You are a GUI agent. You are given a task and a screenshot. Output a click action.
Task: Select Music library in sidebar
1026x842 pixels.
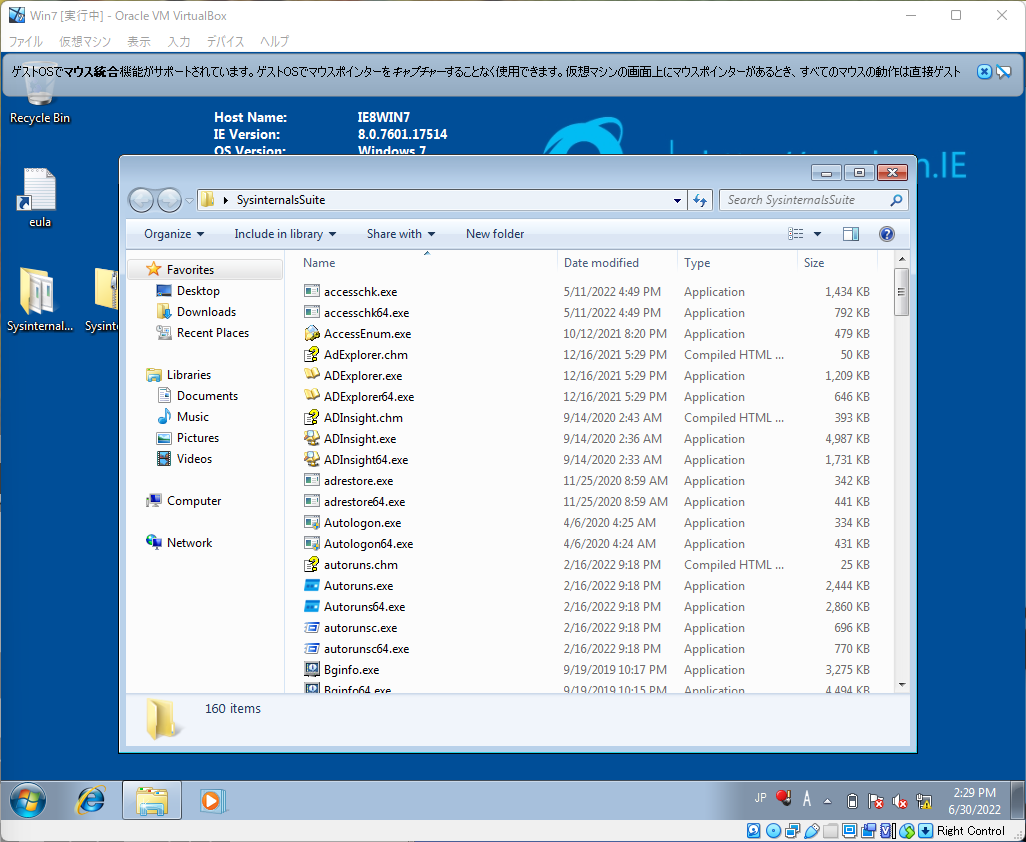[x=192, y=416]
